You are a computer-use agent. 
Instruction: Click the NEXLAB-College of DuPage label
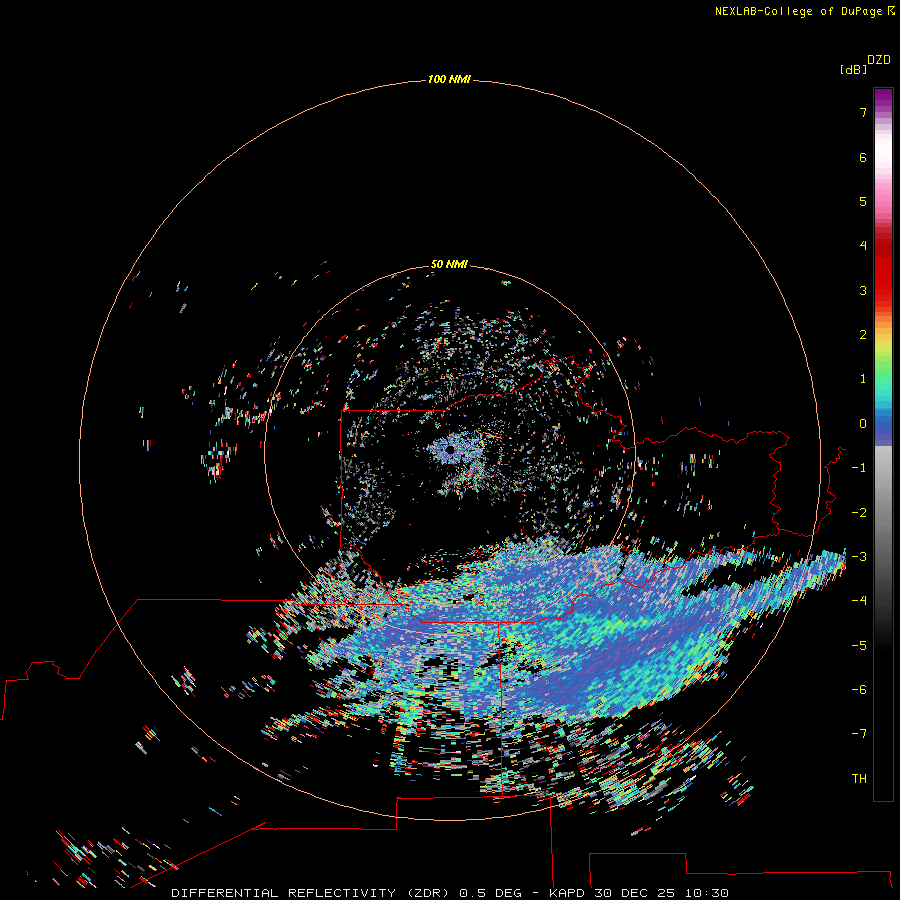798,11
